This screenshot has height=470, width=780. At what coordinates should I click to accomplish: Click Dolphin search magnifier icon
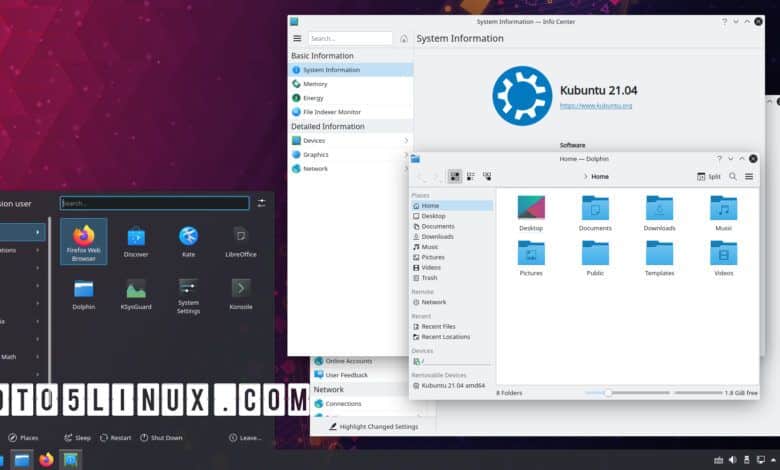[733, 177]
